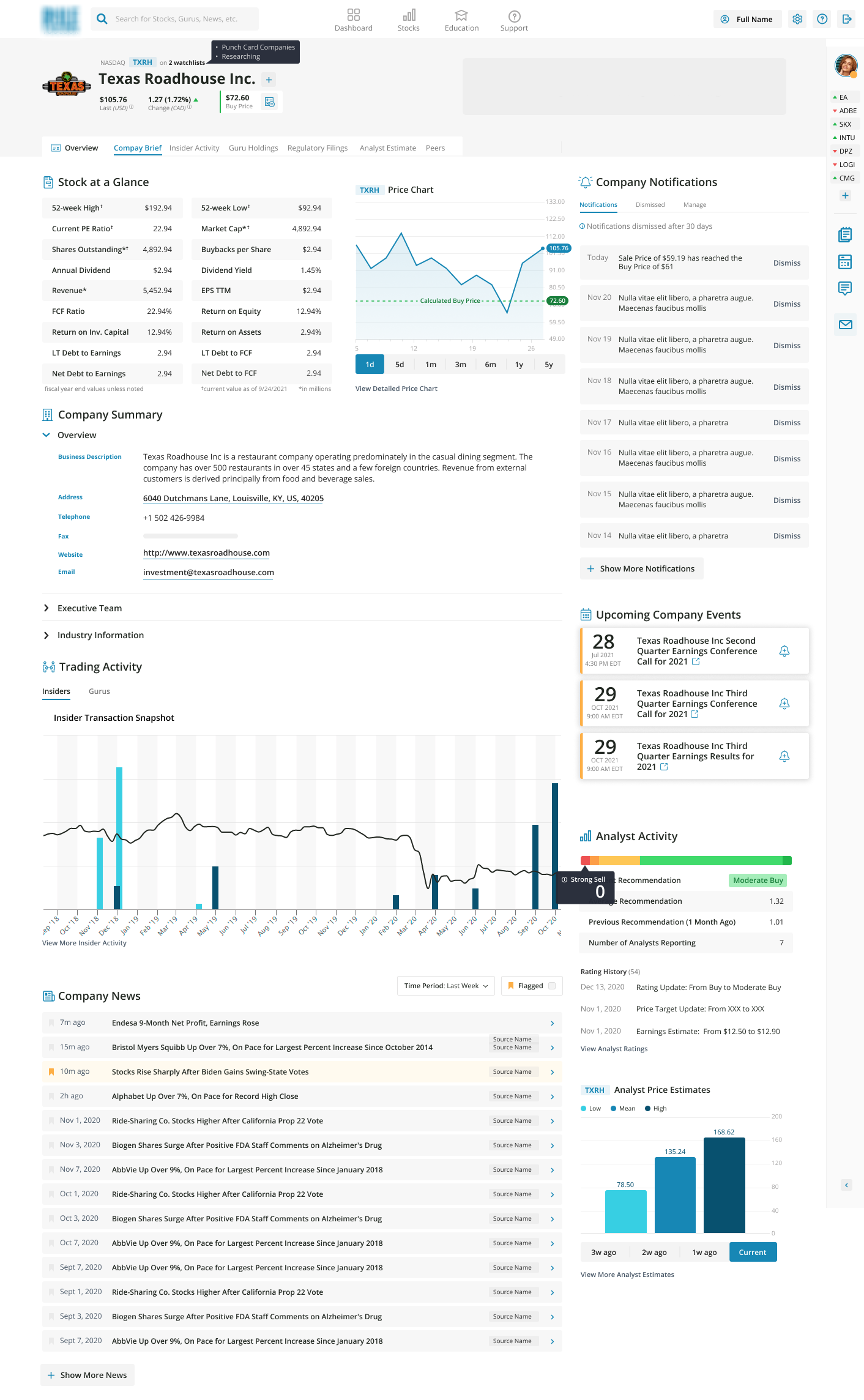Open the Dismissed notifications tab

[650, 205]
